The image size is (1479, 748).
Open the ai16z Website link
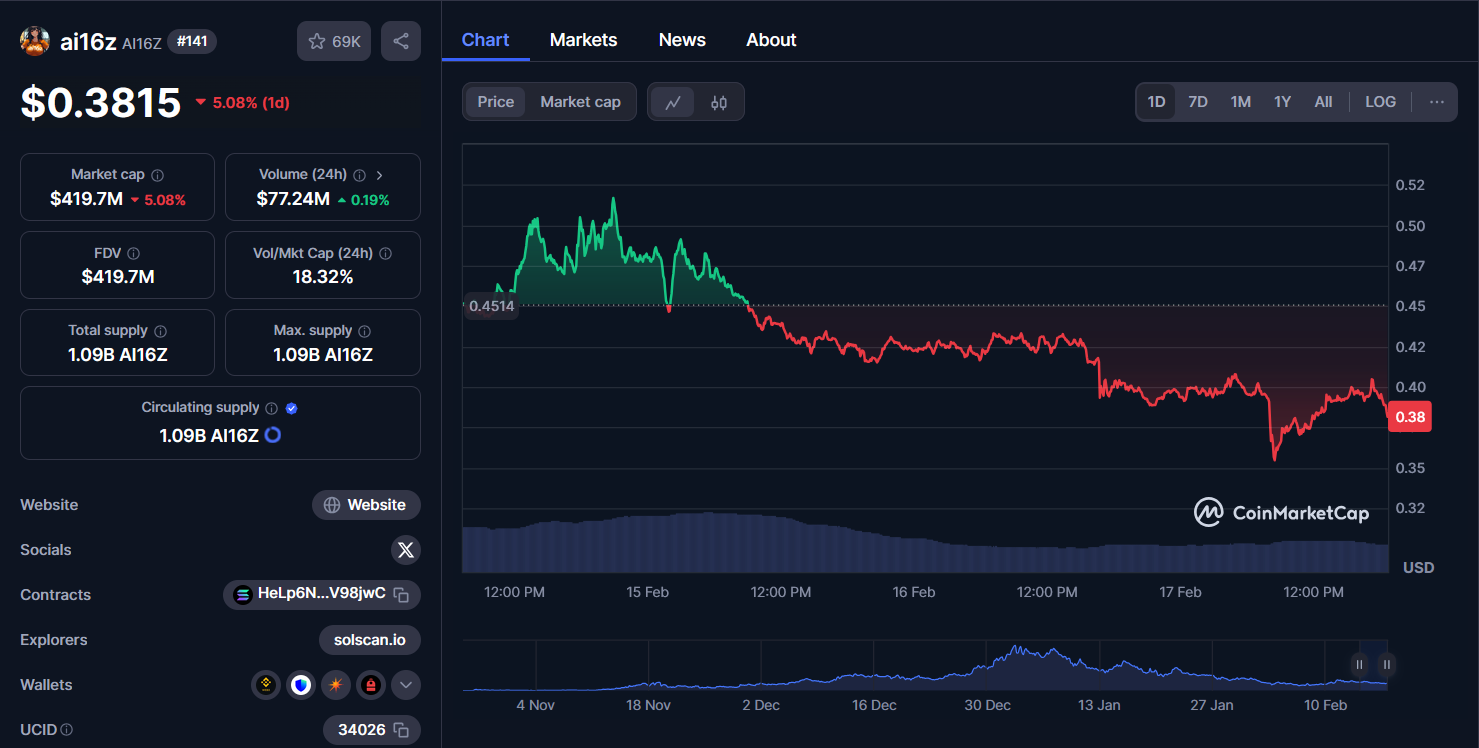[366, 505]
